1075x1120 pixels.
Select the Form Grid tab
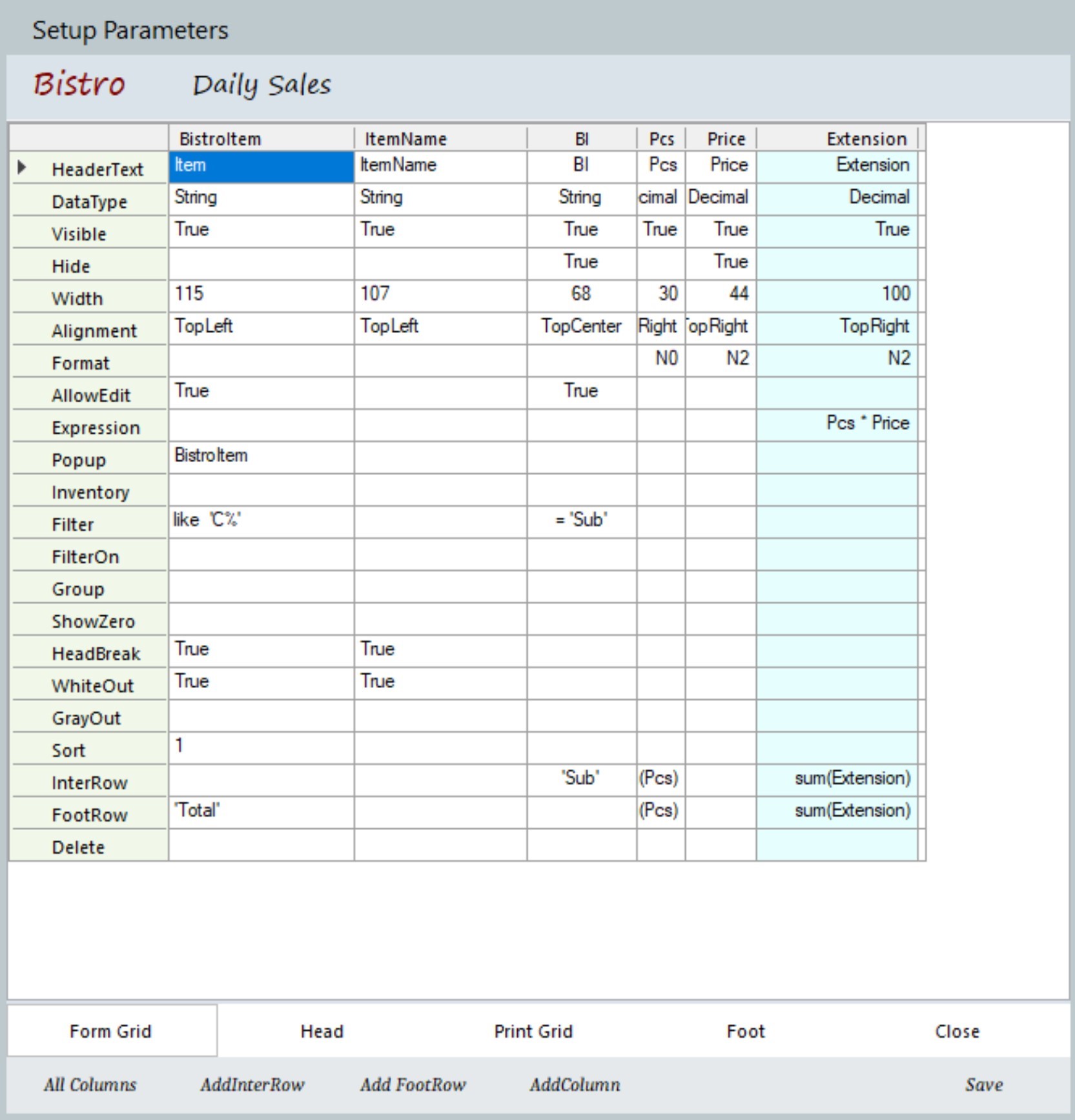(110, 1031)
